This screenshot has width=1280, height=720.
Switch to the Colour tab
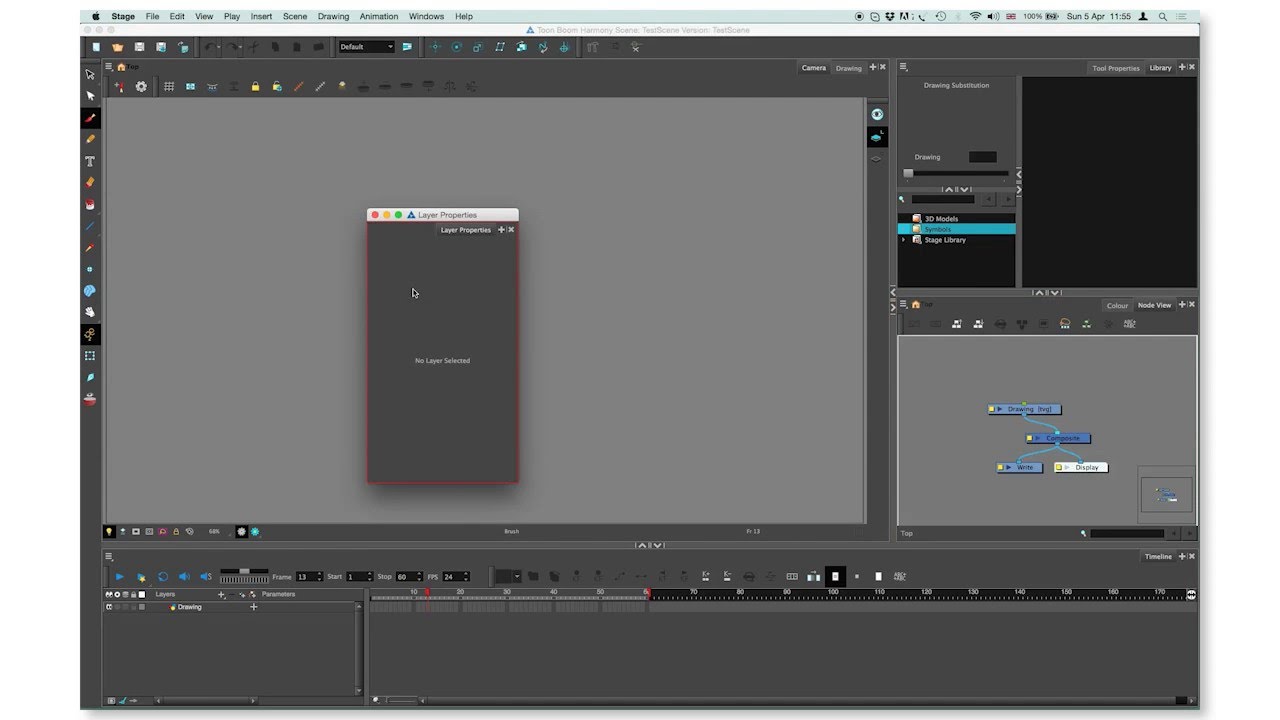(1117, 306)
